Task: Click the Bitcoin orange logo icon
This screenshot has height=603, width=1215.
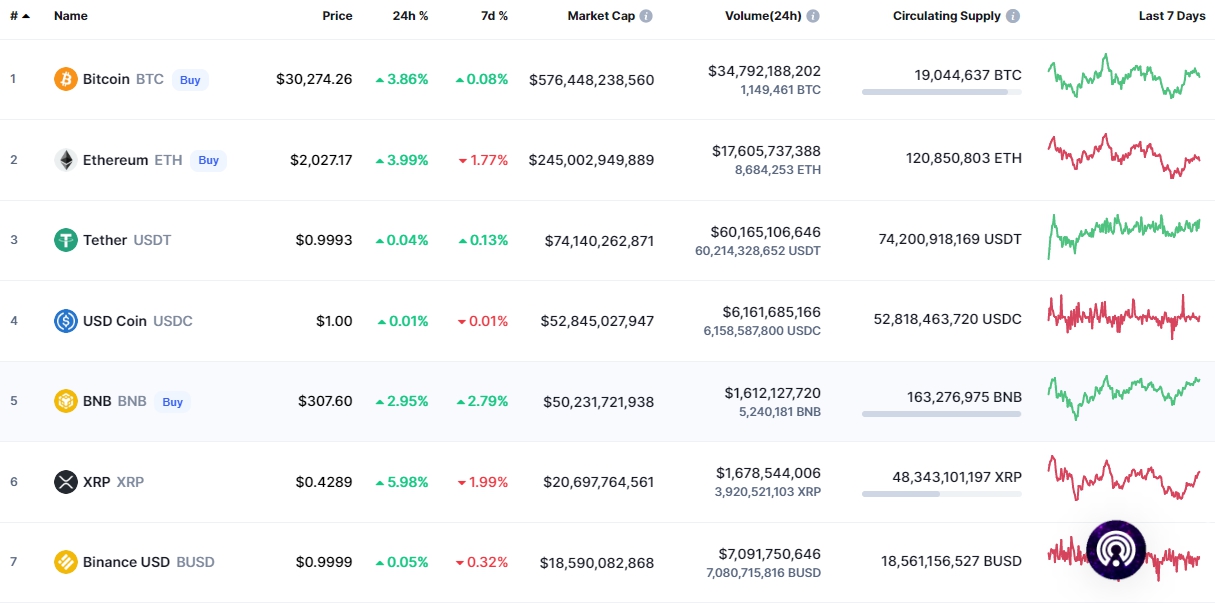Action: coord(66,79)
